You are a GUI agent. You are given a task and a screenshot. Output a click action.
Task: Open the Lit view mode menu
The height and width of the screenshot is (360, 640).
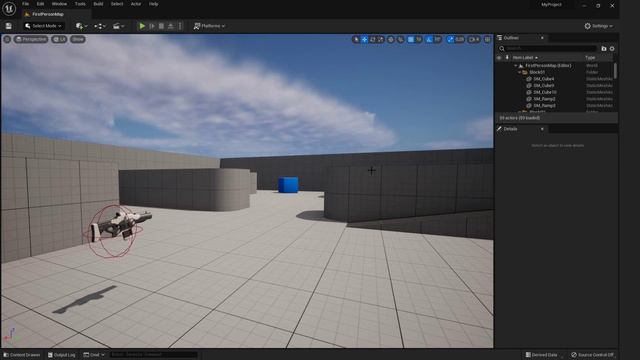tap(60, 39)
